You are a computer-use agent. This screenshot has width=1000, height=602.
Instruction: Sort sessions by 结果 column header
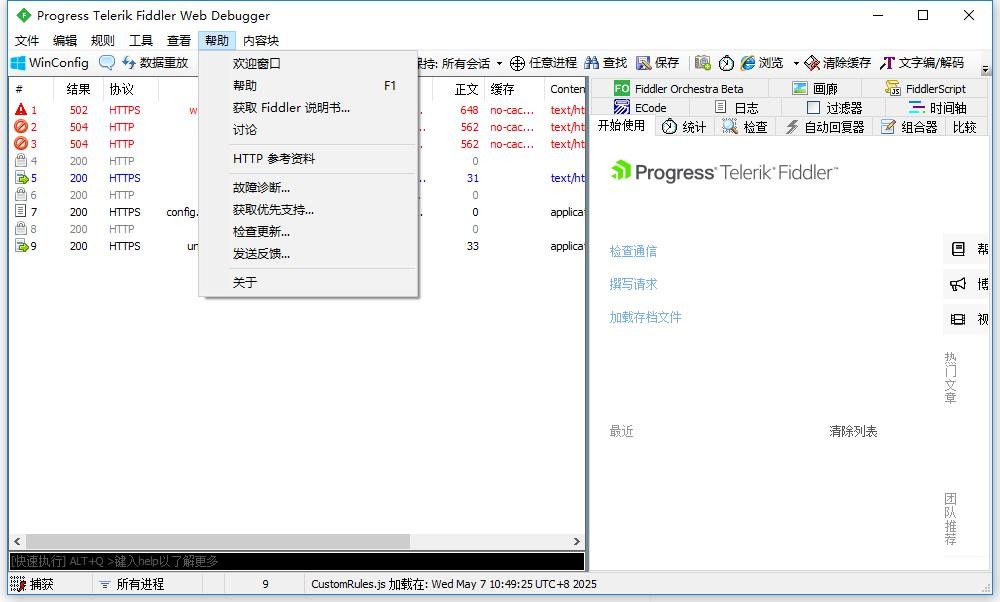(x=78, y=89)
